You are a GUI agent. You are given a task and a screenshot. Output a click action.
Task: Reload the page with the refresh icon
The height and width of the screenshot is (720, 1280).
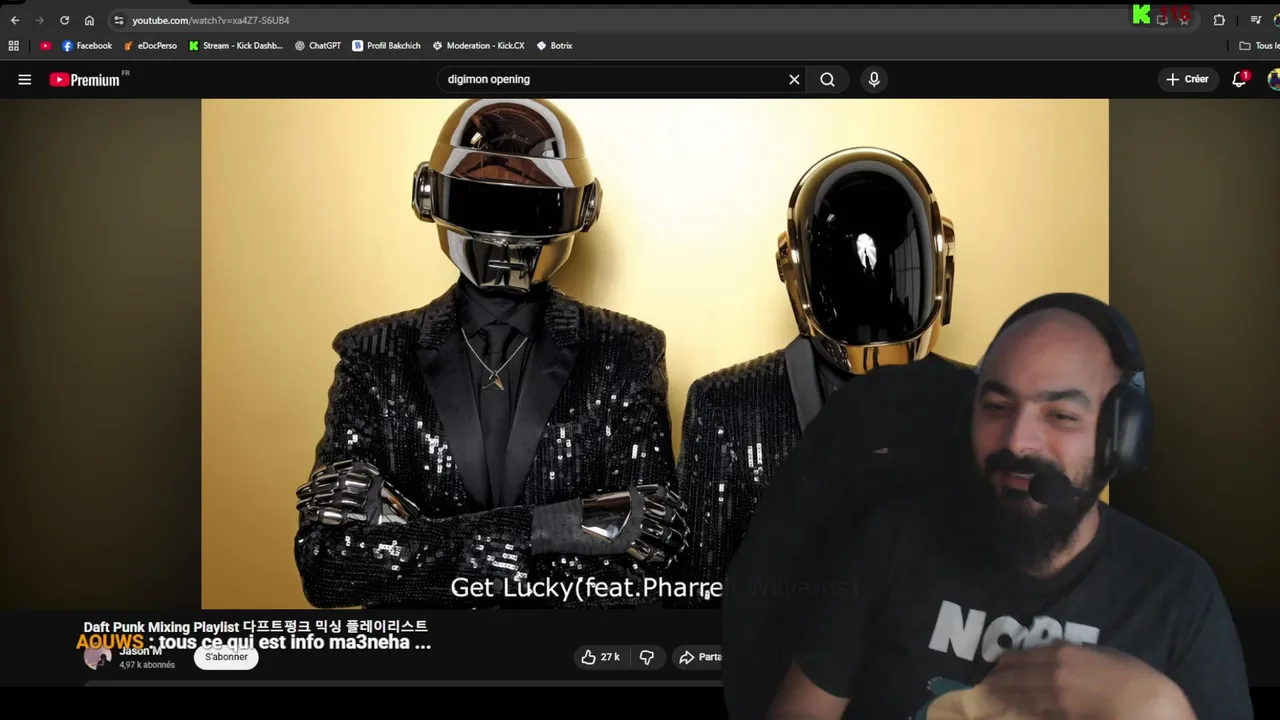click(64, 20)
